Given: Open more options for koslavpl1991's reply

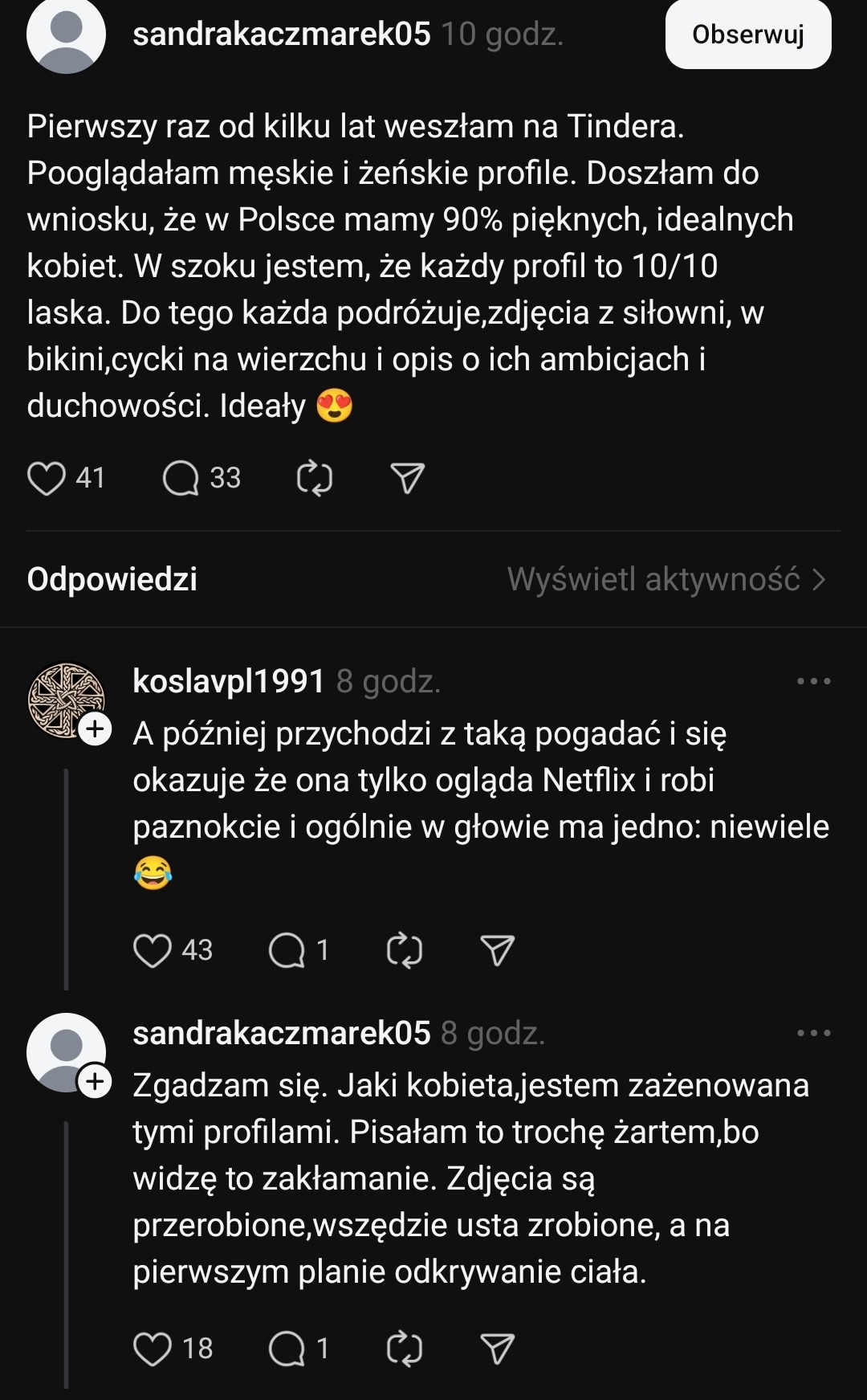Looking at the screenshot, I should pos(813,681).
